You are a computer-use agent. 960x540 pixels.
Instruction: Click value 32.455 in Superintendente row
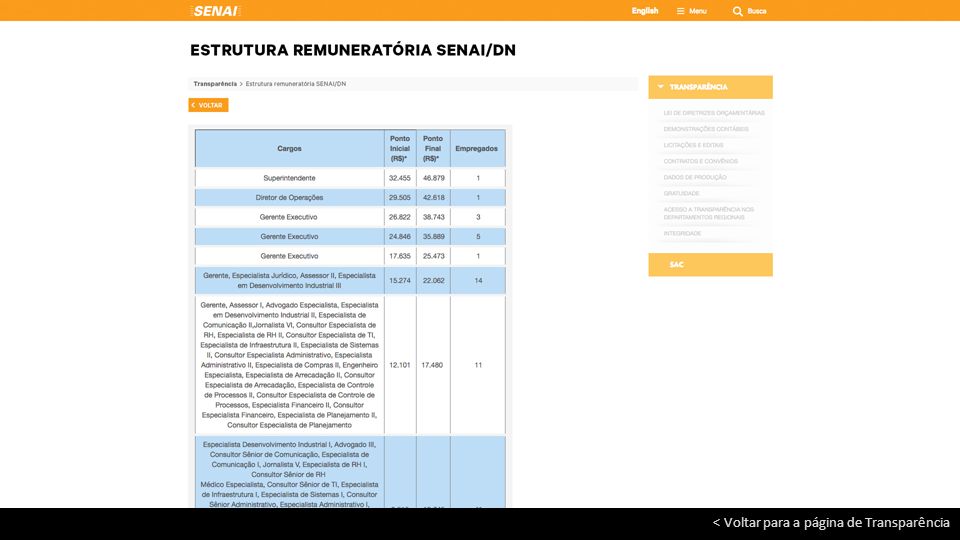[x=400, y=178]
